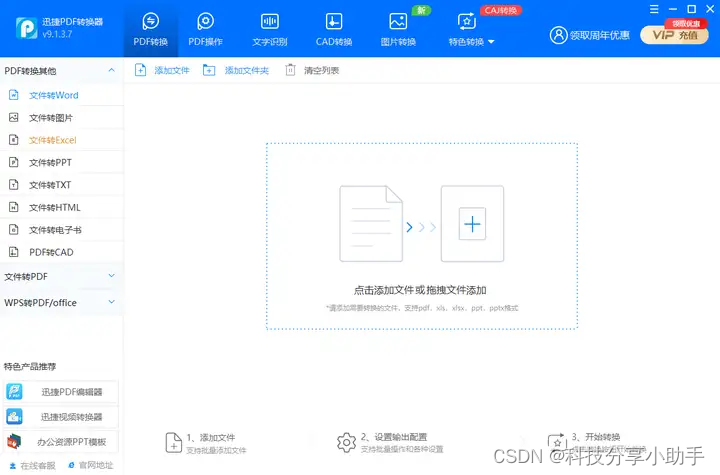
Task: Click the 文件转PPT icon
Action: pyautogui.click(x=14, y=163)
